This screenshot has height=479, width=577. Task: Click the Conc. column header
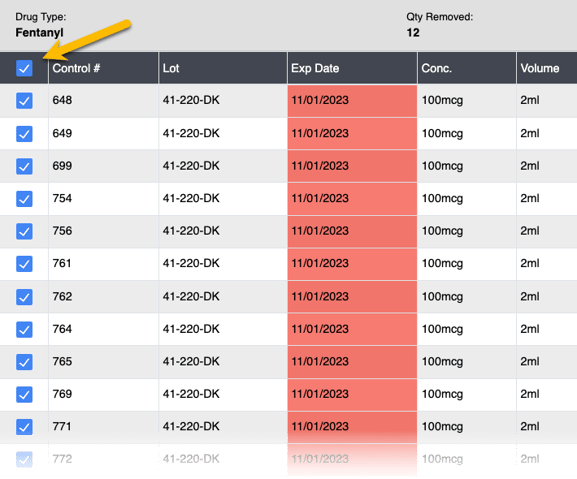[x=467, y=68]
